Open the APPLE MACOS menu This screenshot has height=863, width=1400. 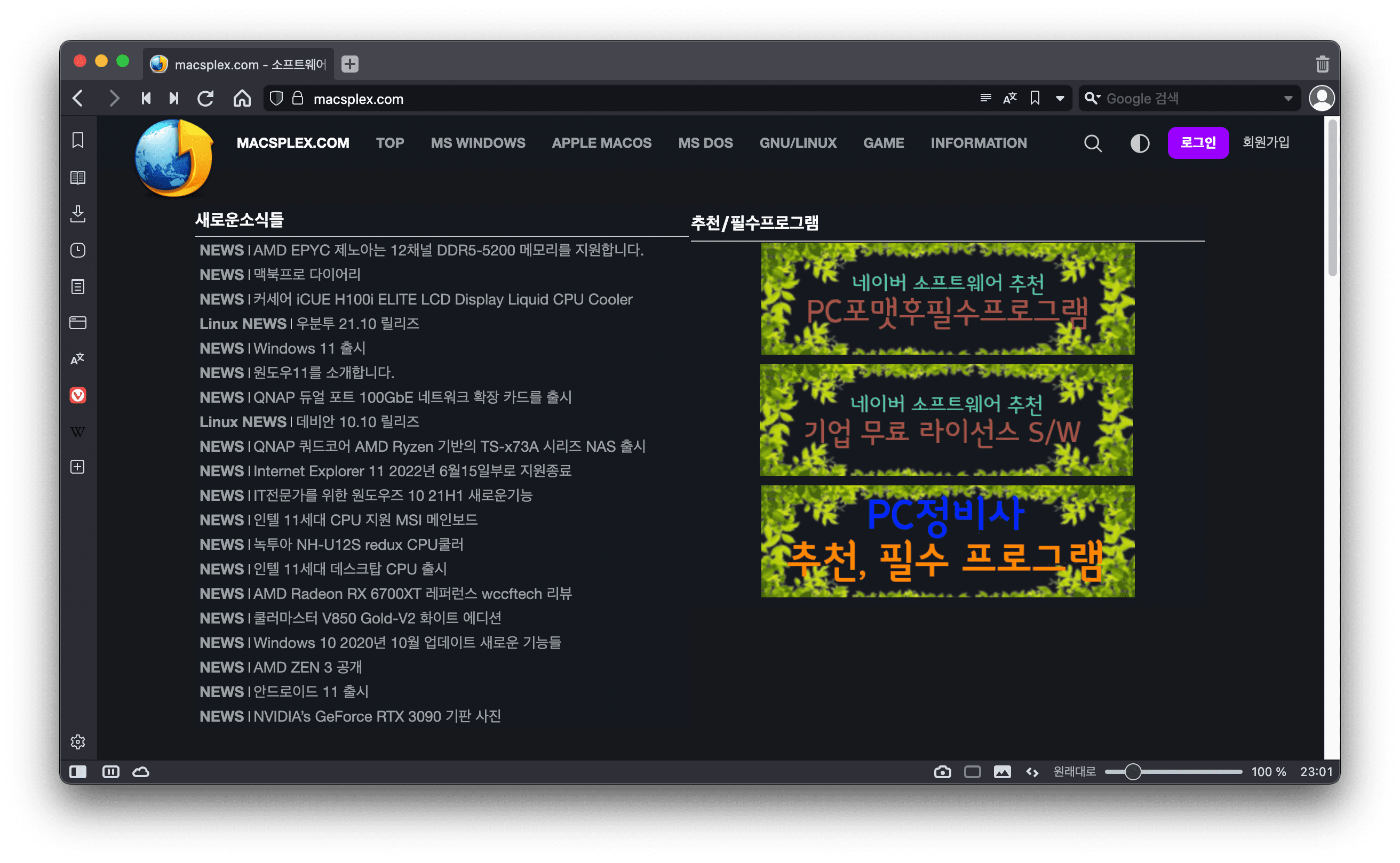(x=601, y=143)
